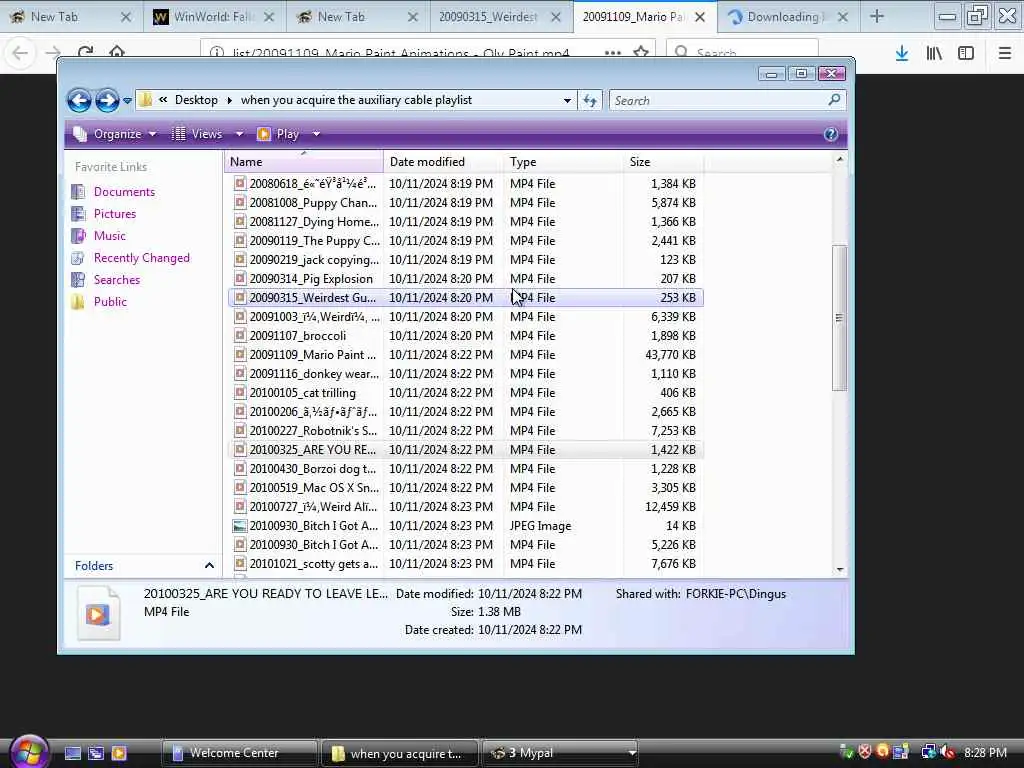1024x768 pixels.
Task: Open the Mypal taskbar group button
Action: 560,753
